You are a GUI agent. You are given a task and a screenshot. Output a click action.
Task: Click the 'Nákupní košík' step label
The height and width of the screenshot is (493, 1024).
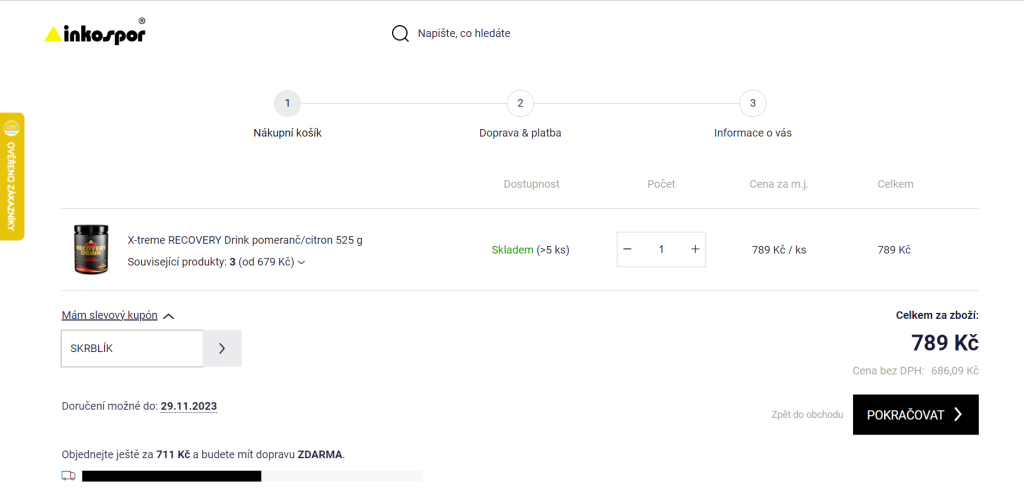pos(287,133)
